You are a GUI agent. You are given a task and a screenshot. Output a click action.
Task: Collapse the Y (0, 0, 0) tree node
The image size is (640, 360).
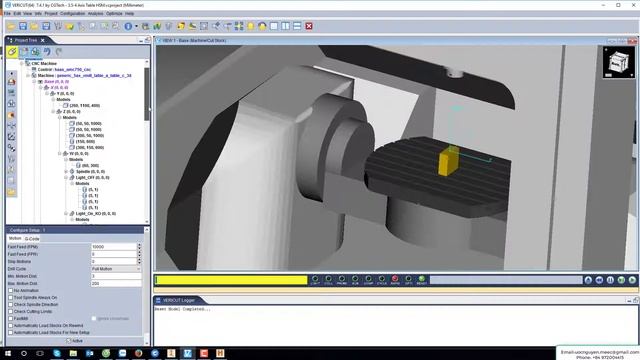coord(47,93)
